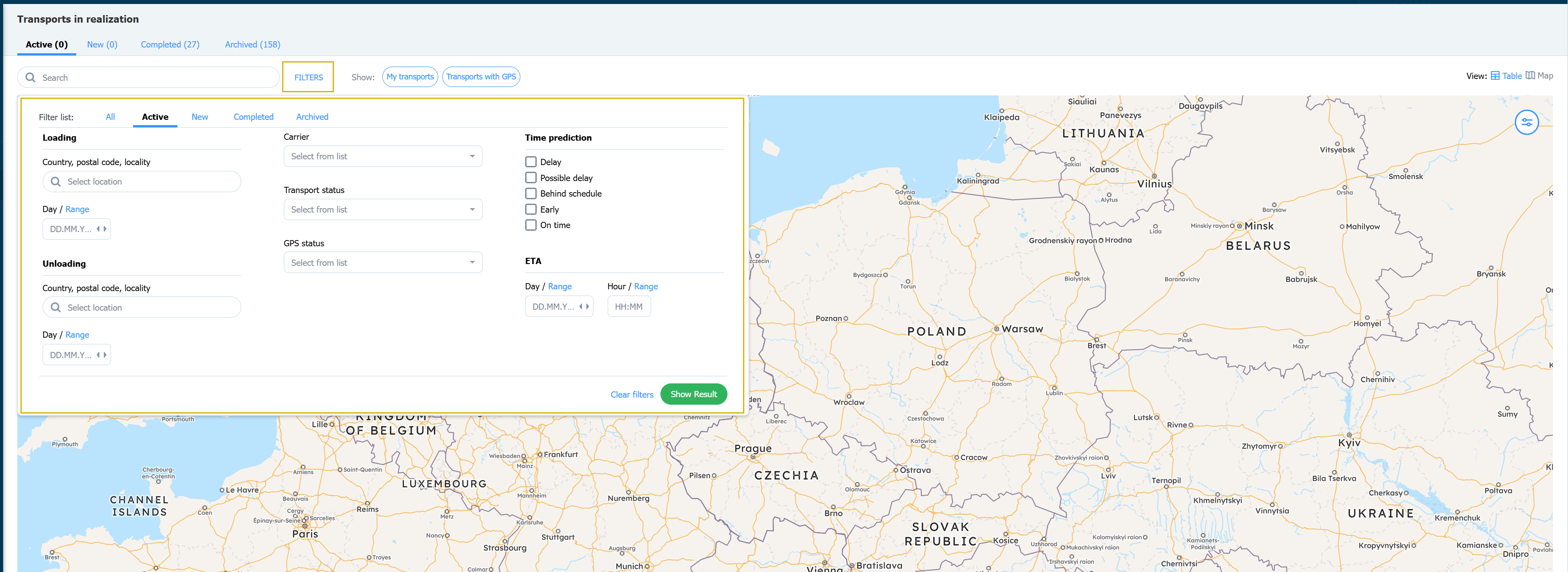Viewport: 1568px width, 572px height.
Task: Click magnifier icon in Unloading location field
Action: coord(55,308)
